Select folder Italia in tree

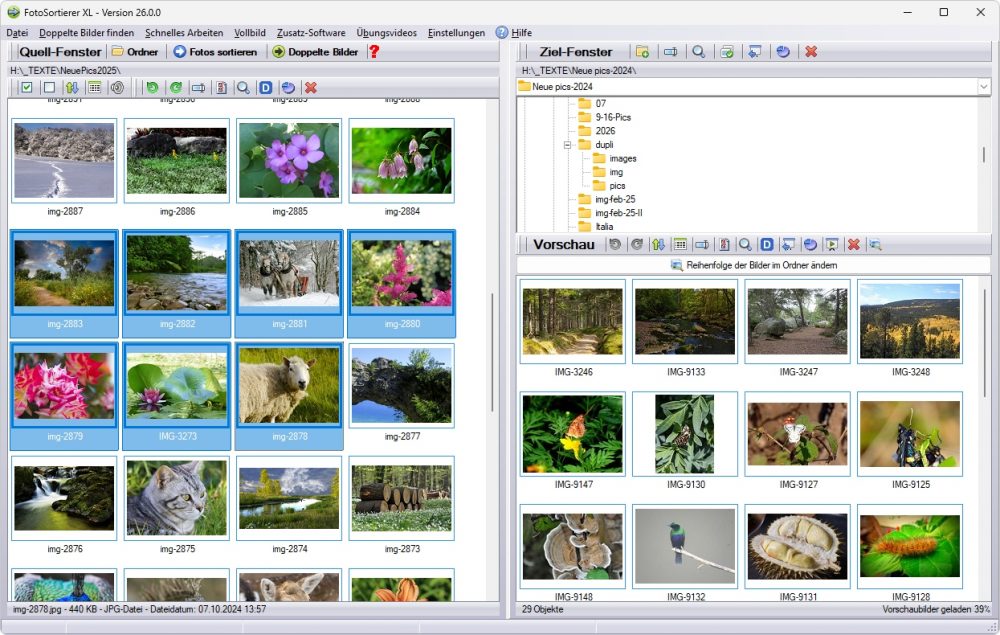(604, 226)
